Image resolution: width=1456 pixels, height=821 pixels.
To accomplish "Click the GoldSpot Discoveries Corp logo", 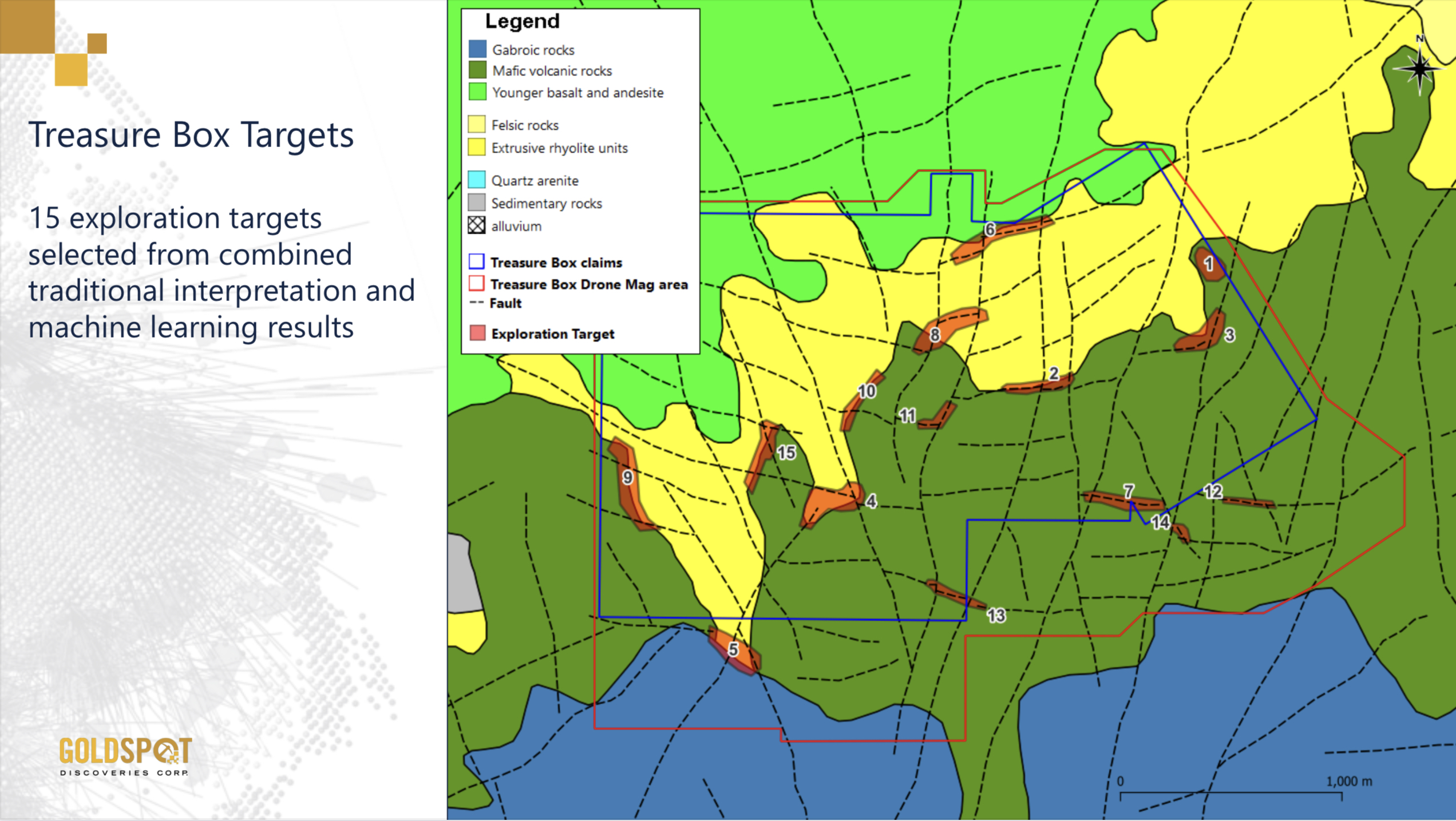I will pyautogui.click(x=125, y=755).
